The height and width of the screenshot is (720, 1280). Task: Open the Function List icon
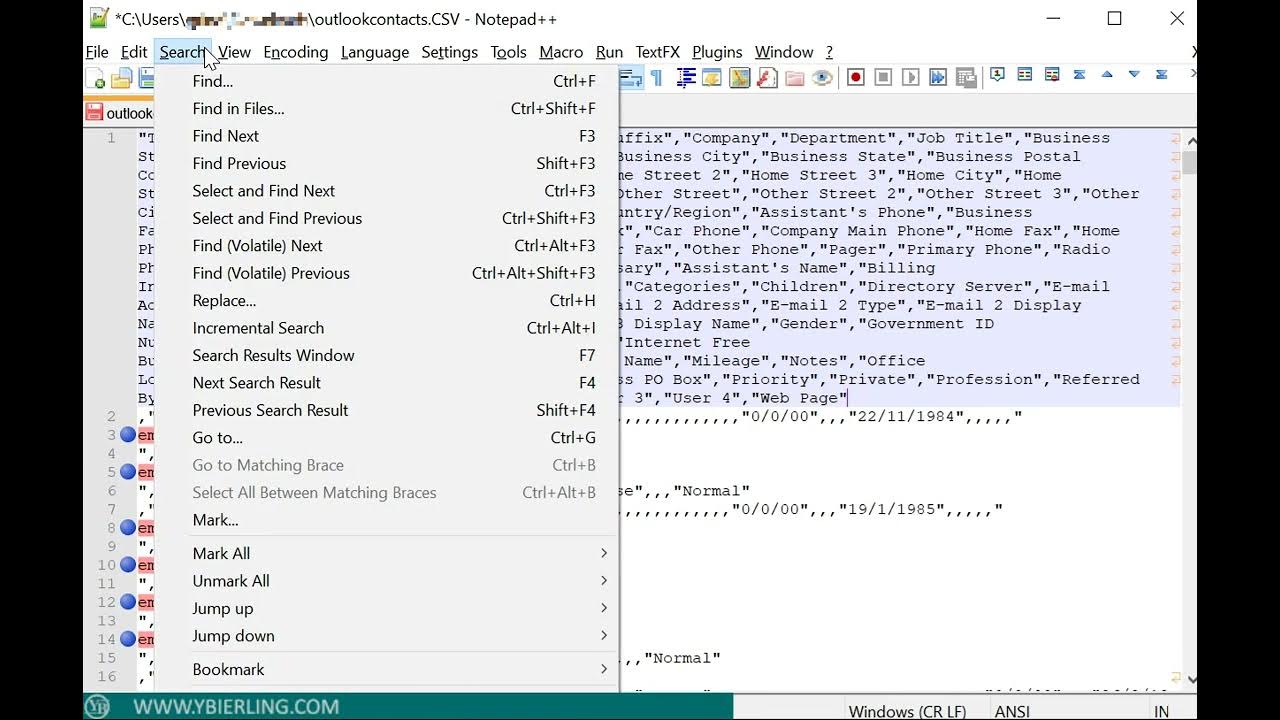767,78
